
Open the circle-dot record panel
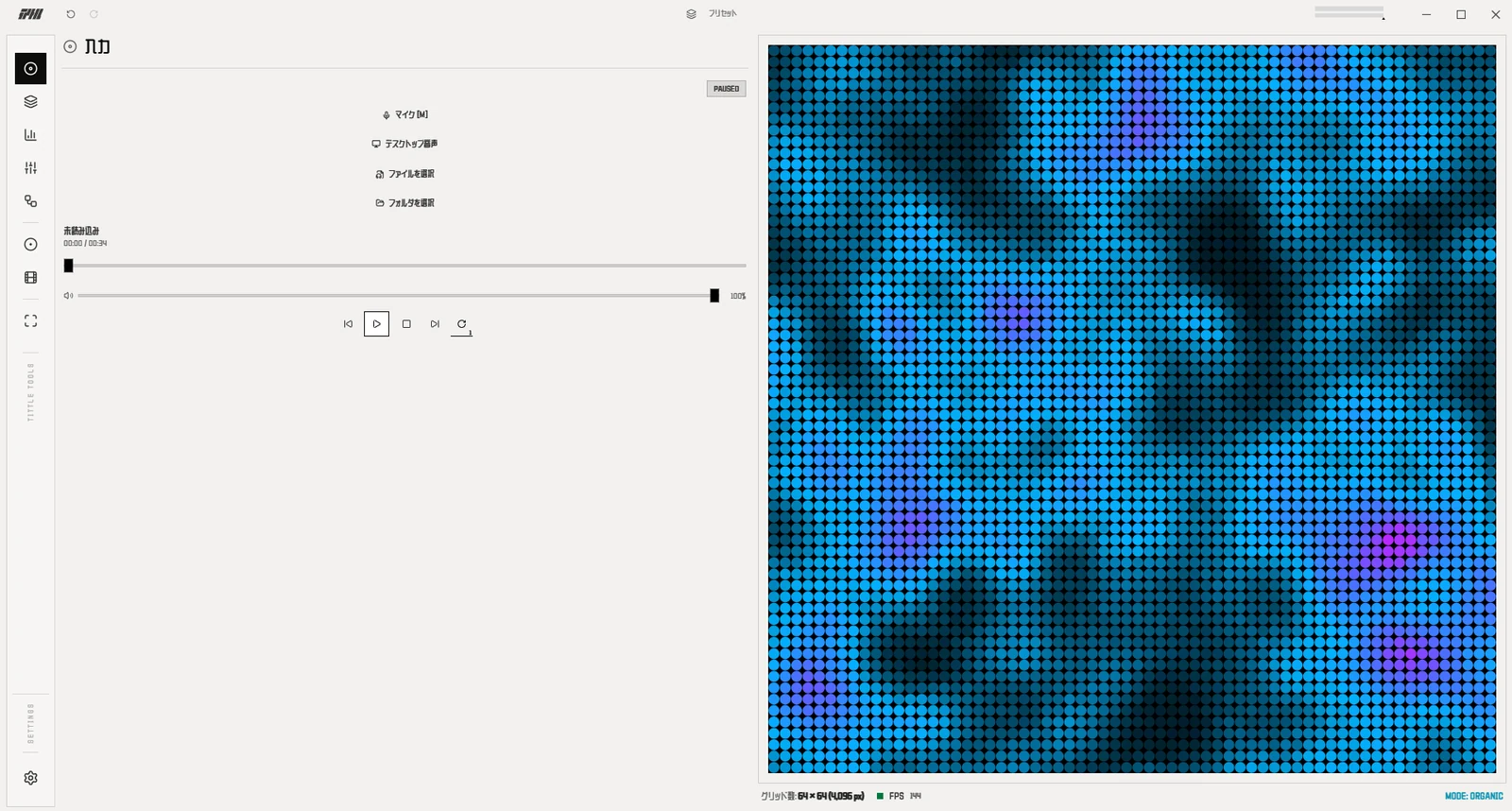tap(30, 244)
